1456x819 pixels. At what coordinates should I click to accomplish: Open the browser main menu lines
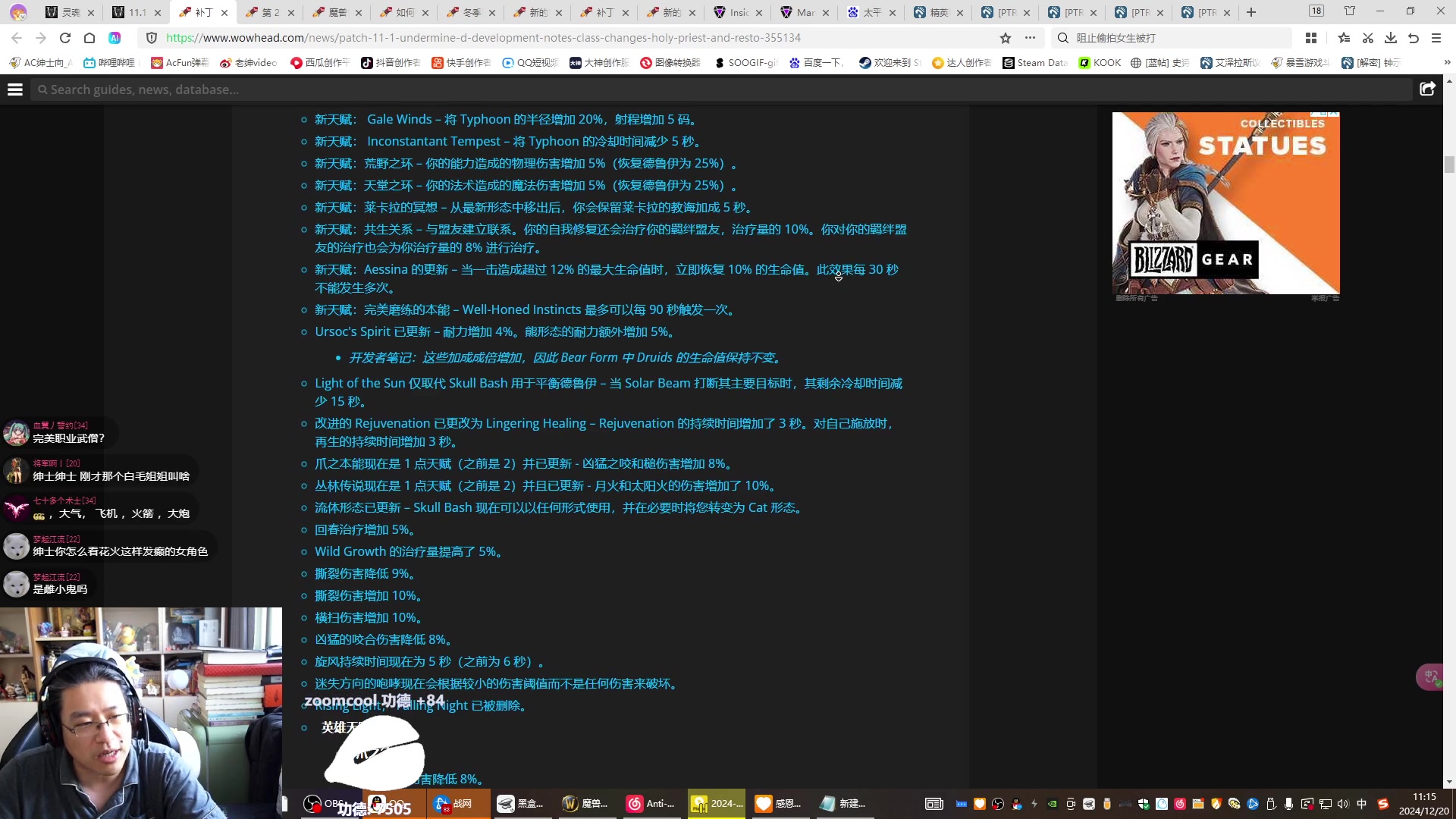1436,38
